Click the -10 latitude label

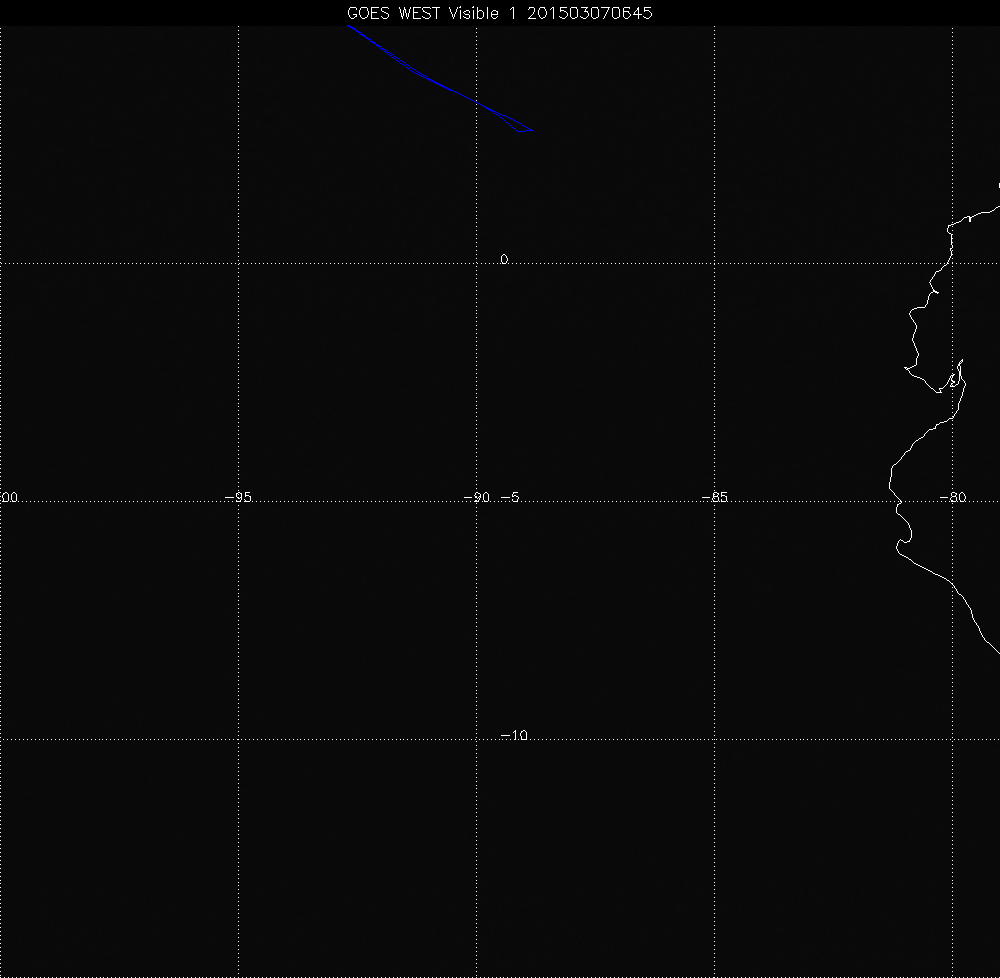pyautogui.click(x=513, y=736)
